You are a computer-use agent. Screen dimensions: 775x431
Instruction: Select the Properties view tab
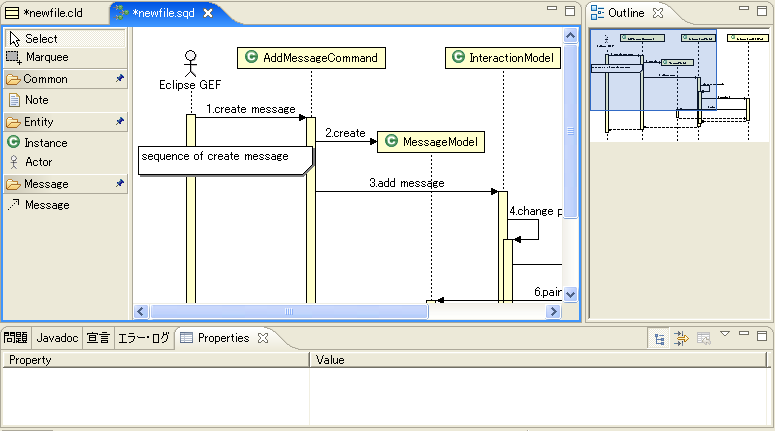(x=223, y=338)
